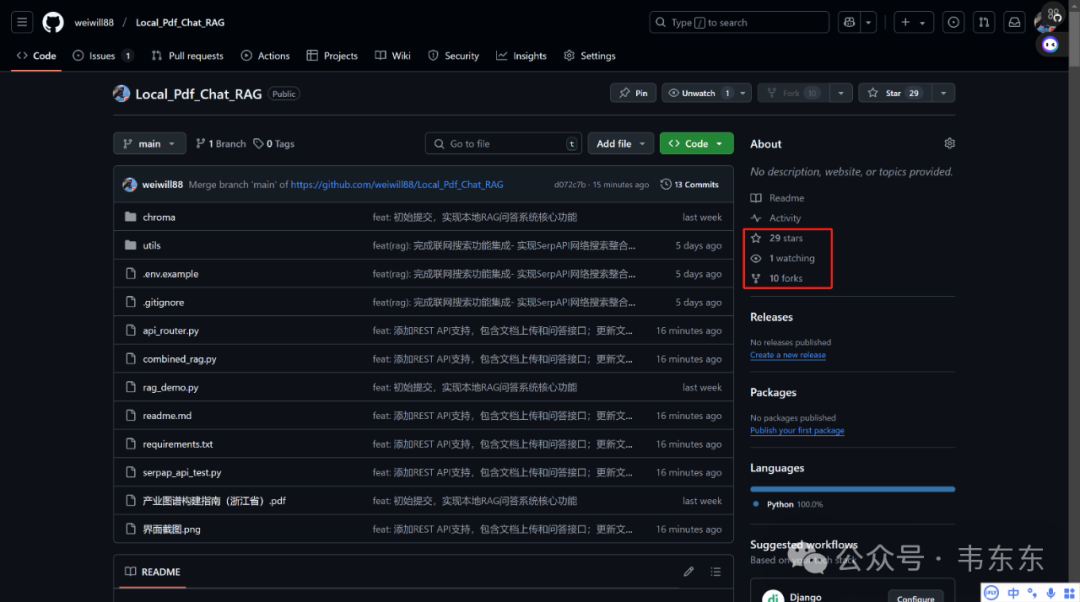This screenshot has width=1080, height=602.
Task: Open the Fork options dropdown arrow
Action: point(840,93)
